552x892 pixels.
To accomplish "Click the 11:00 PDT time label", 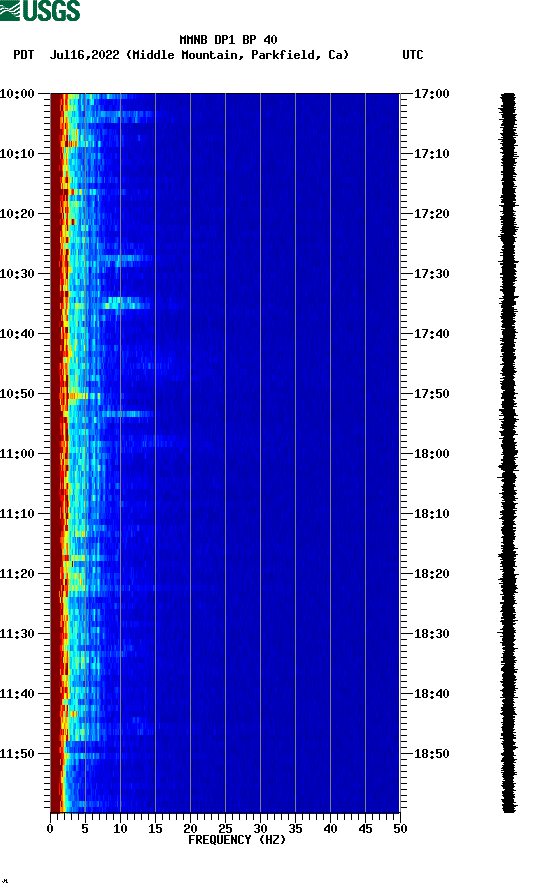I will coord(17,453).
